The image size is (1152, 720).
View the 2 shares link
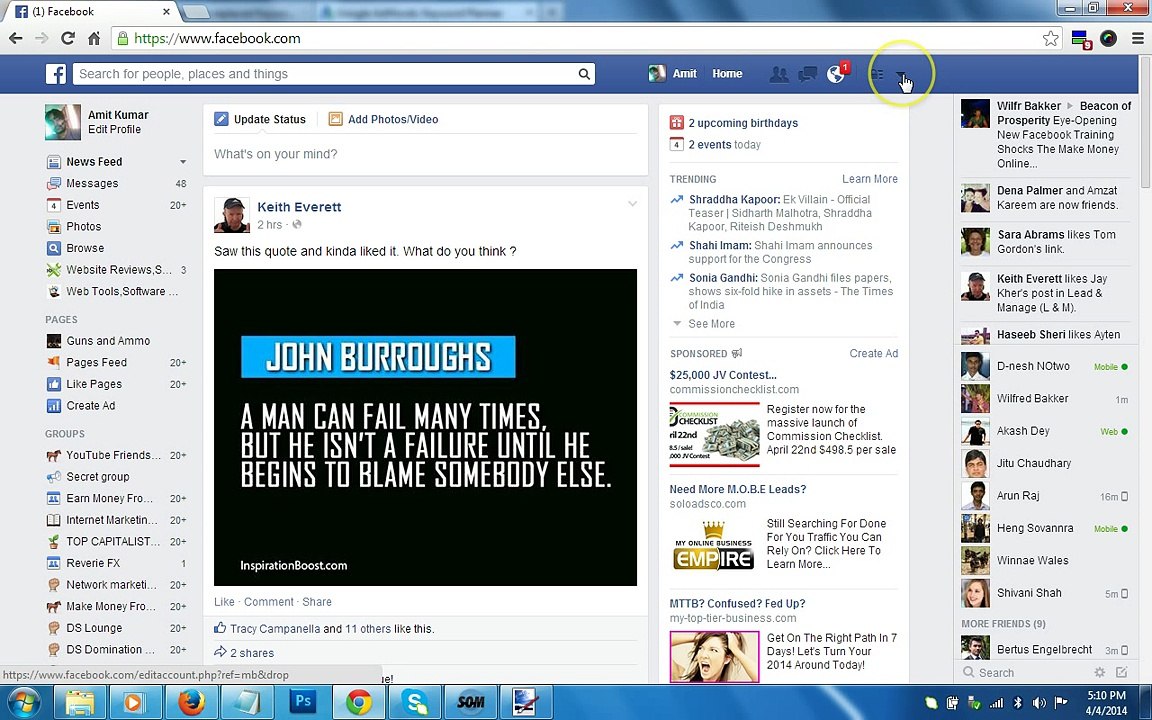point(251,653)
